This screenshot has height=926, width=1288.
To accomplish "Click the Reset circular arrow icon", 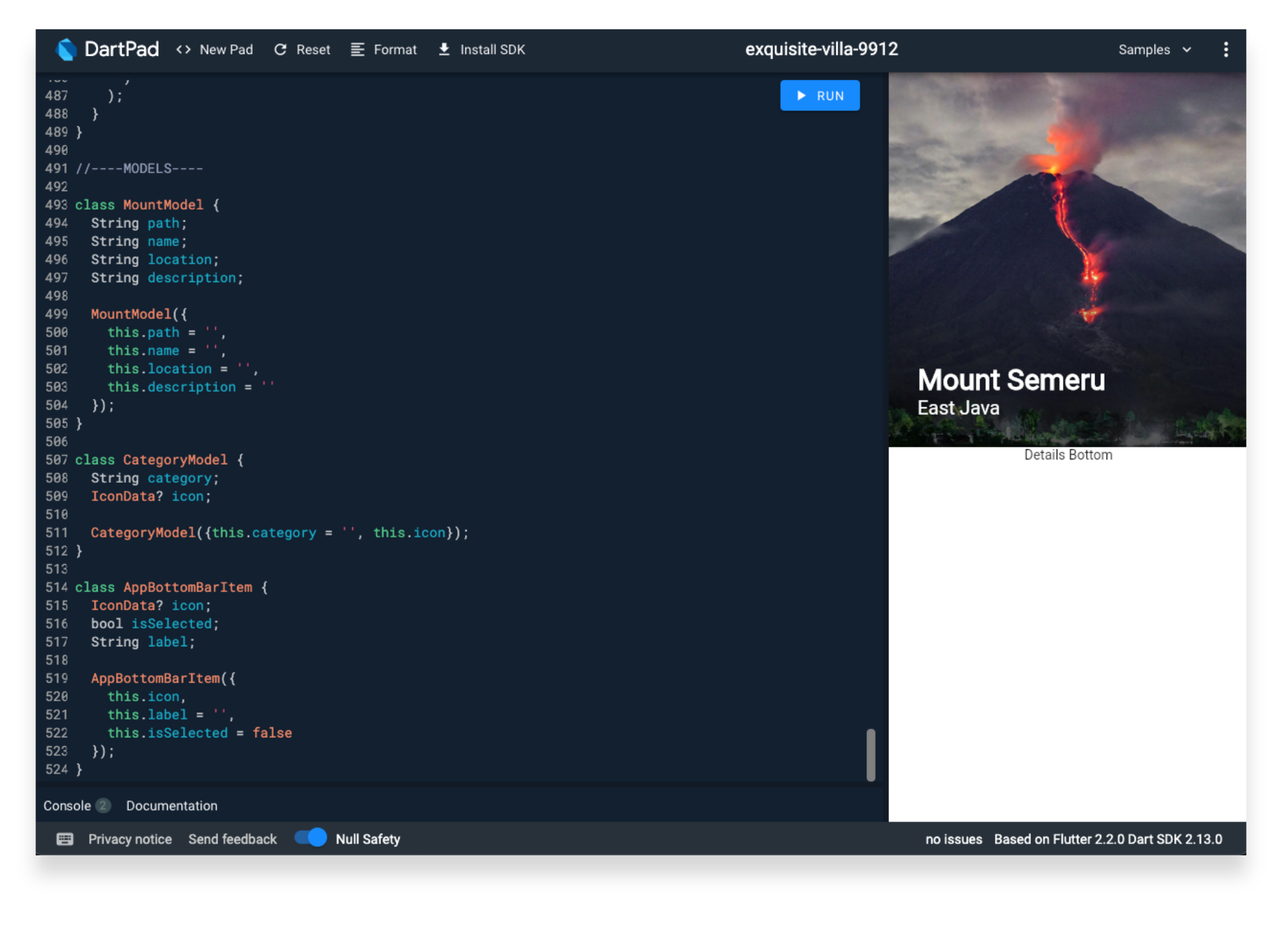I will [x=280, y=50].
